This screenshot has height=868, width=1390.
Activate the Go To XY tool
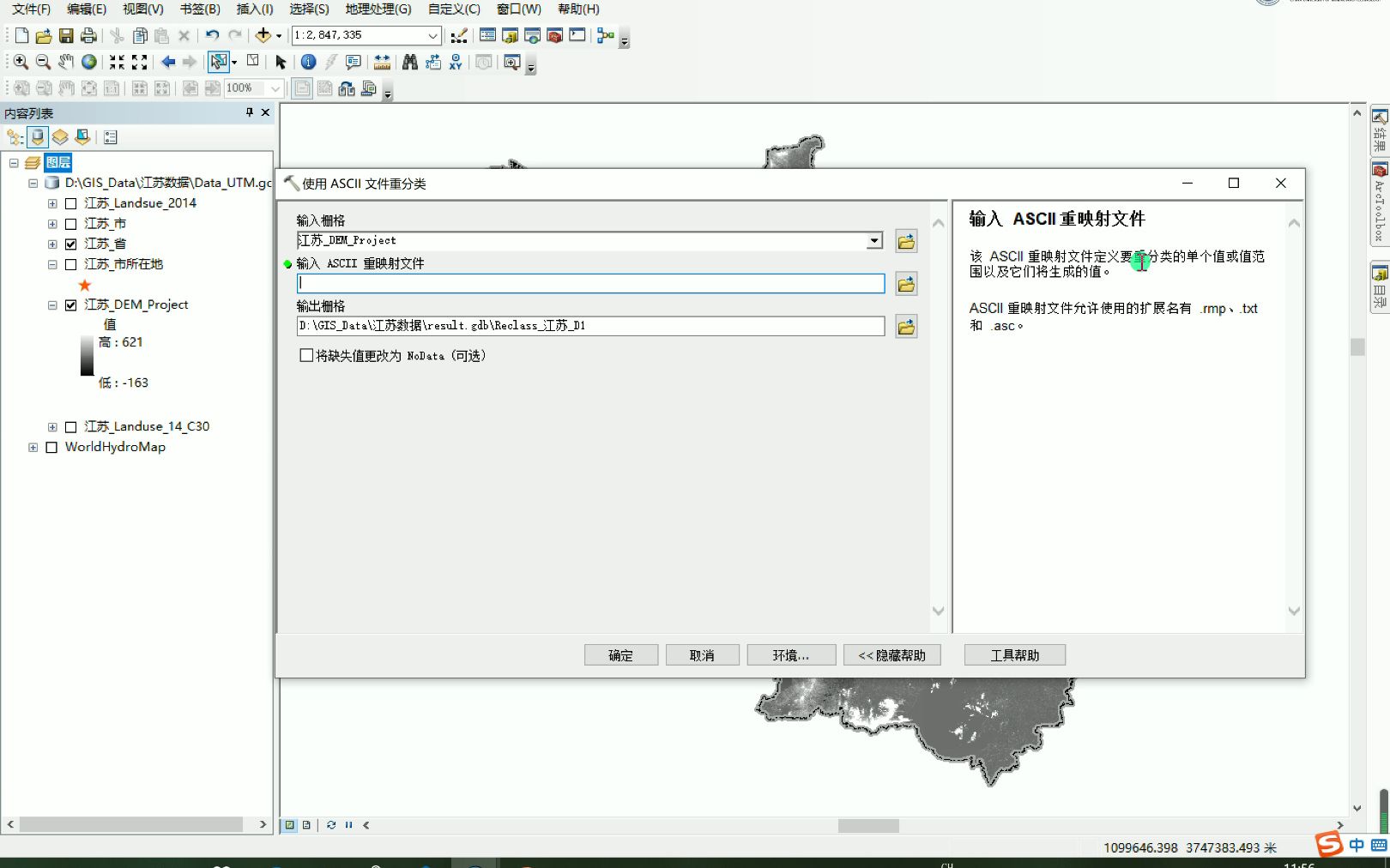pos(456,62)
